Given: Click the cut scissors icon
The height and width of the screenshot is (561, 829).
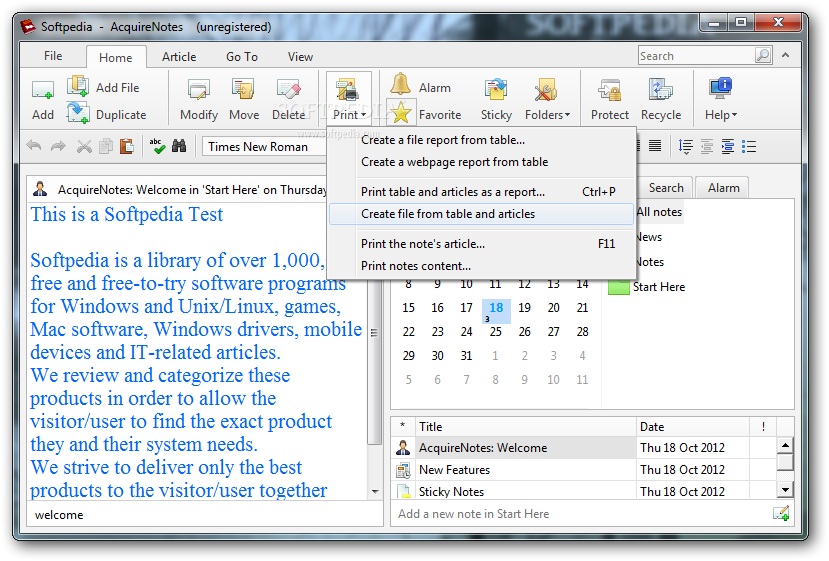Looking at the screenshot, I should pyautogui.click(x=84, y=146).
